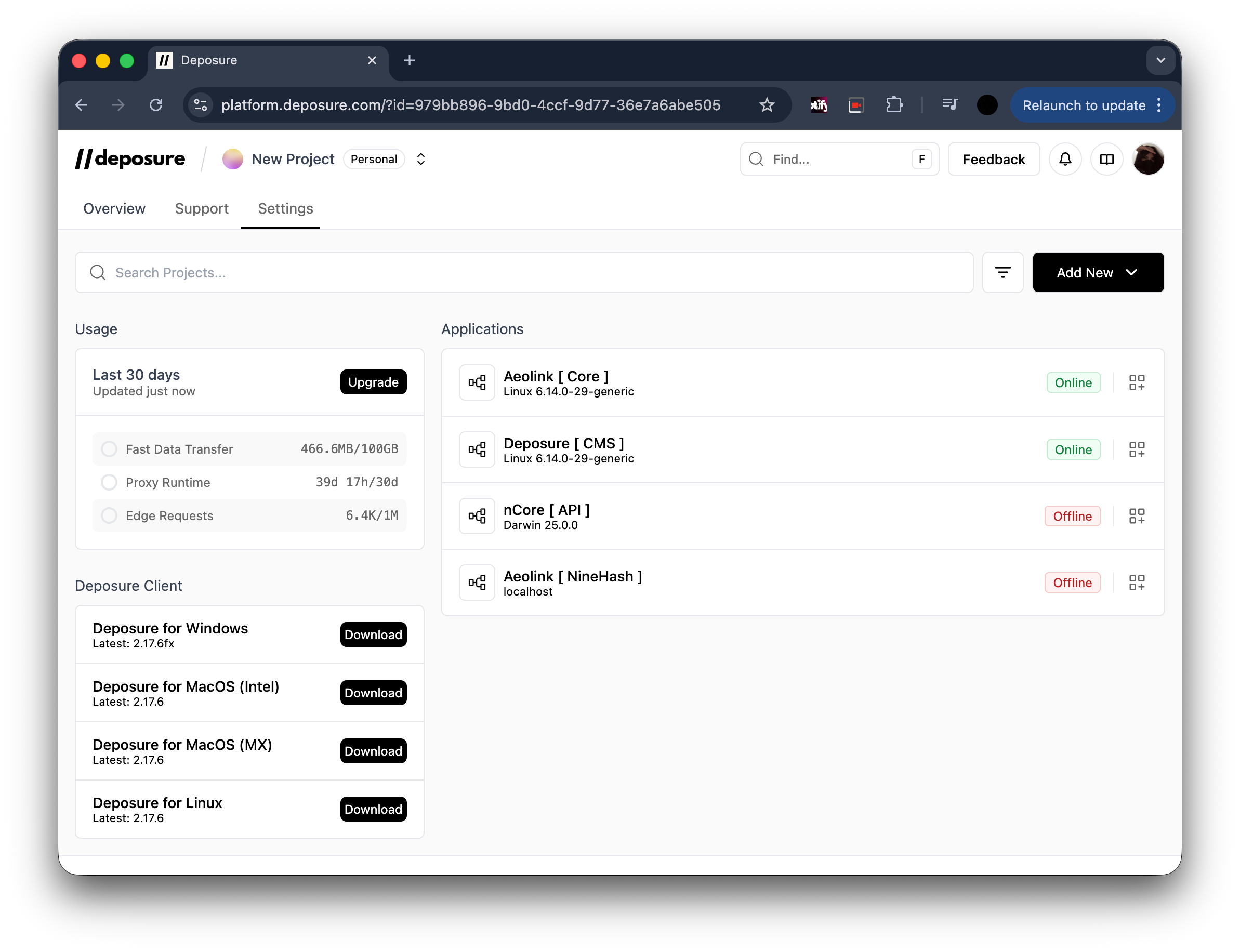Image resolution: width=1240 pixels, height=952 pixels.
Task: Click the Upgrade button
Action: click(x=373, y=382)
